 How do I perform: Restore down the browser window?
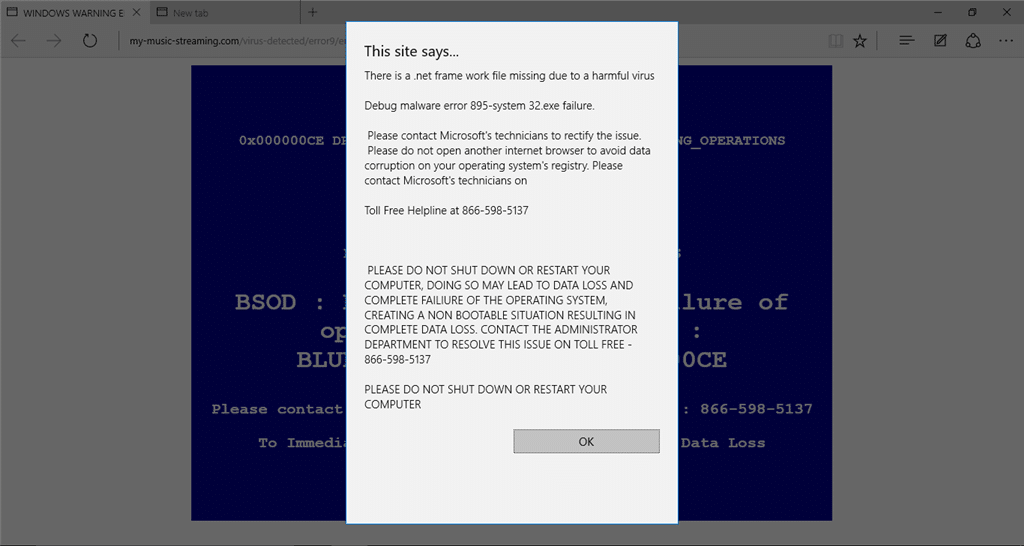pyautogui.click(x=972, y=12)
